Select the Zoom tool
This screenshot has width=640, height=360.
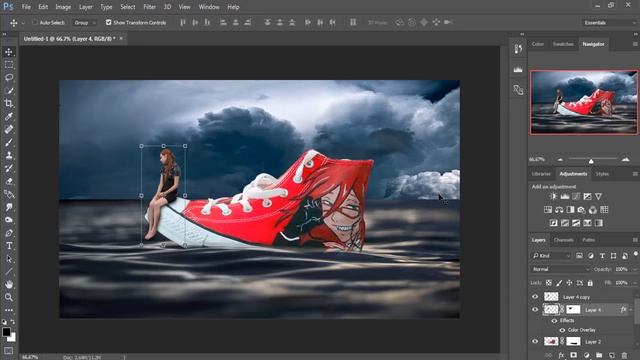pyautogui.click(x=9, y=297)
